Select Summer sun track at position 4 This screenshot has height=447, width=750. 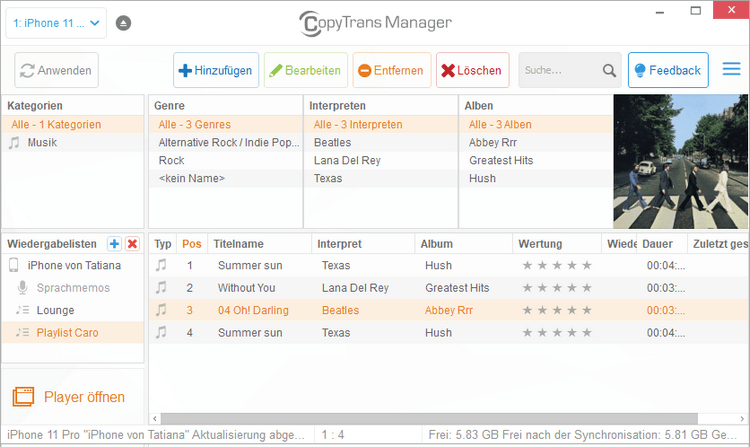[449, 333]
